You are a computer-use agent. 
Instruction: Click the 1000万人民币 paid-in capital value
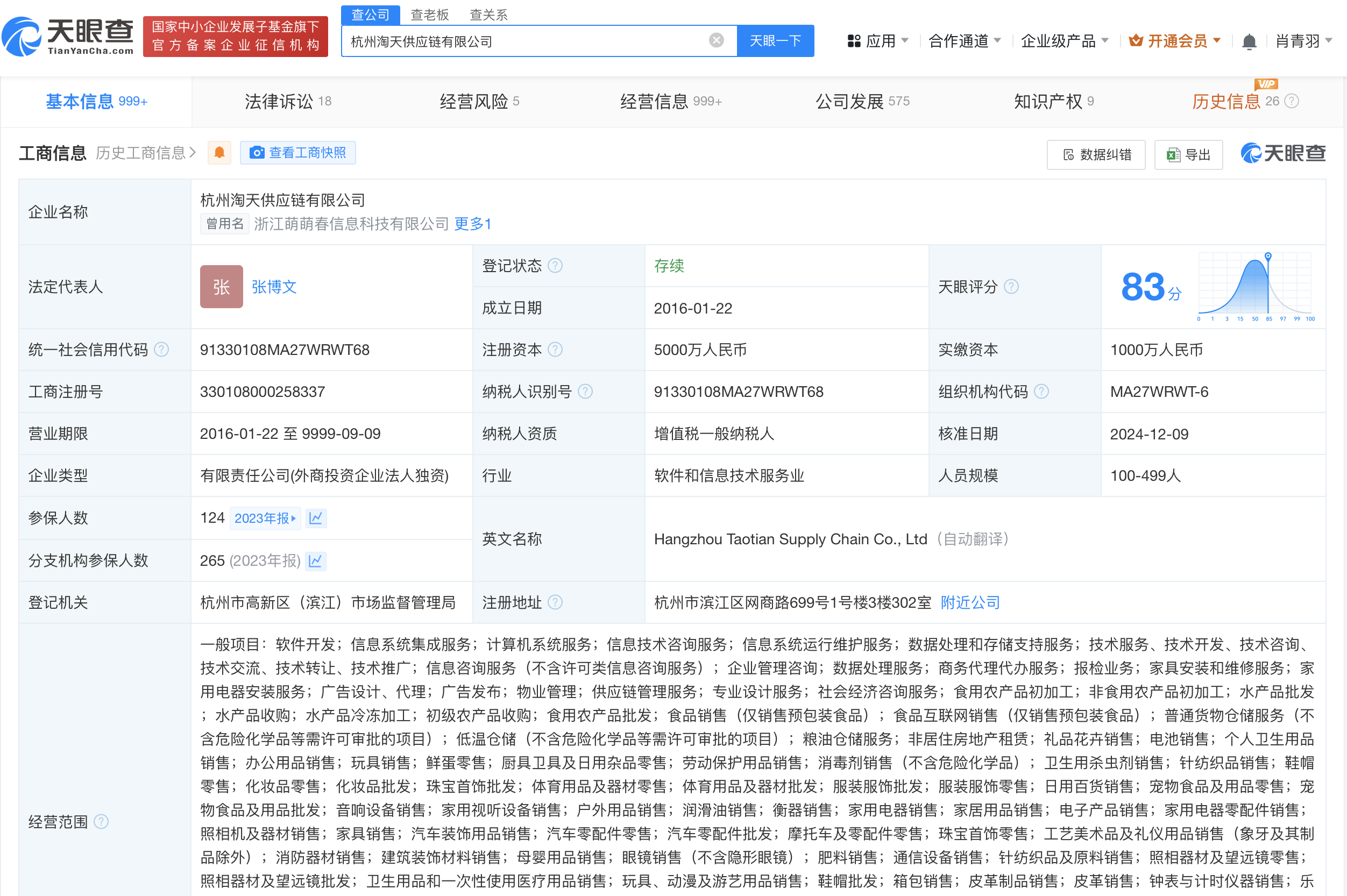1156,349
